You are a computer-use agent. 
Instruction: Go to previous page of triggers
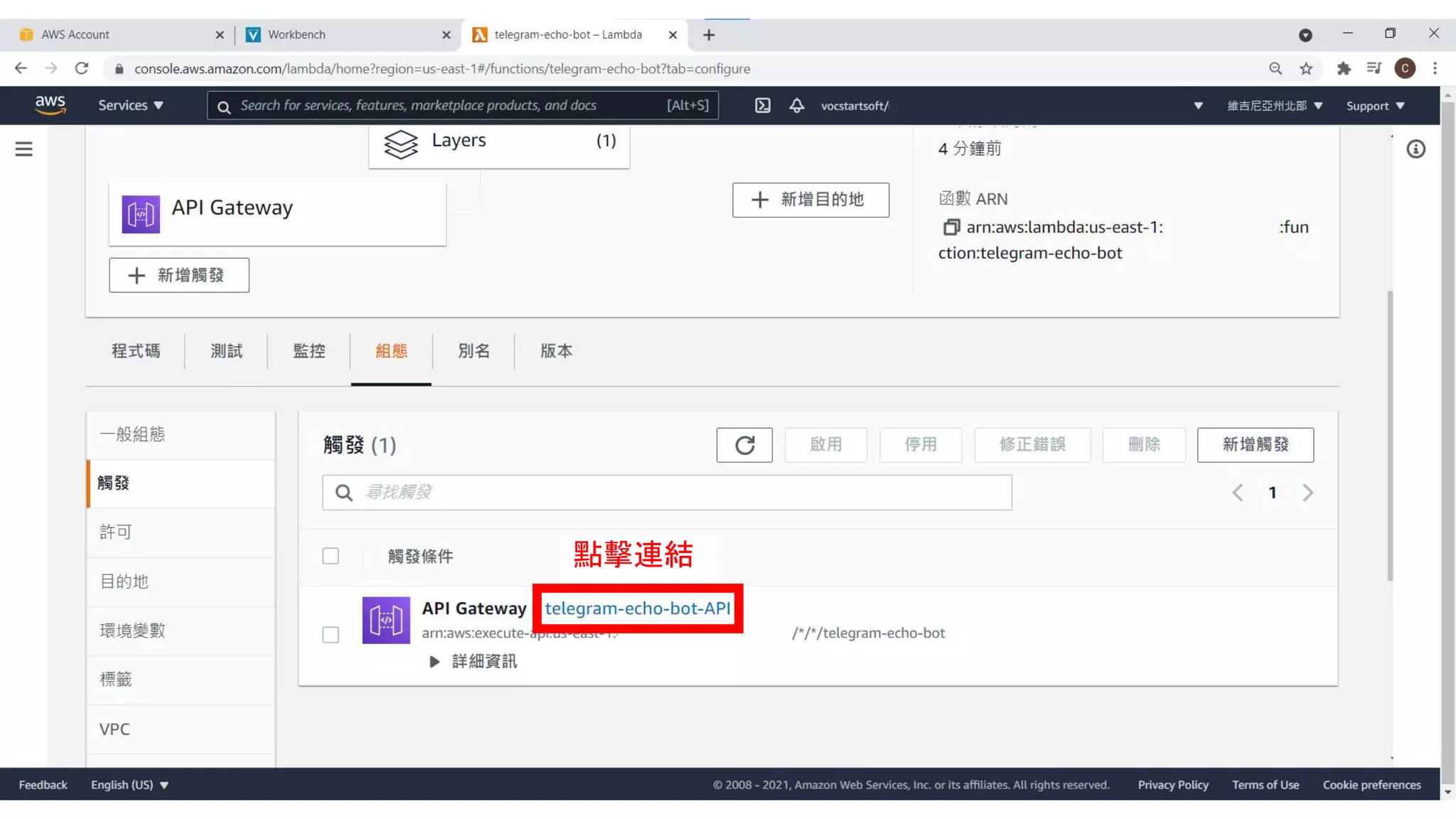1237,492
